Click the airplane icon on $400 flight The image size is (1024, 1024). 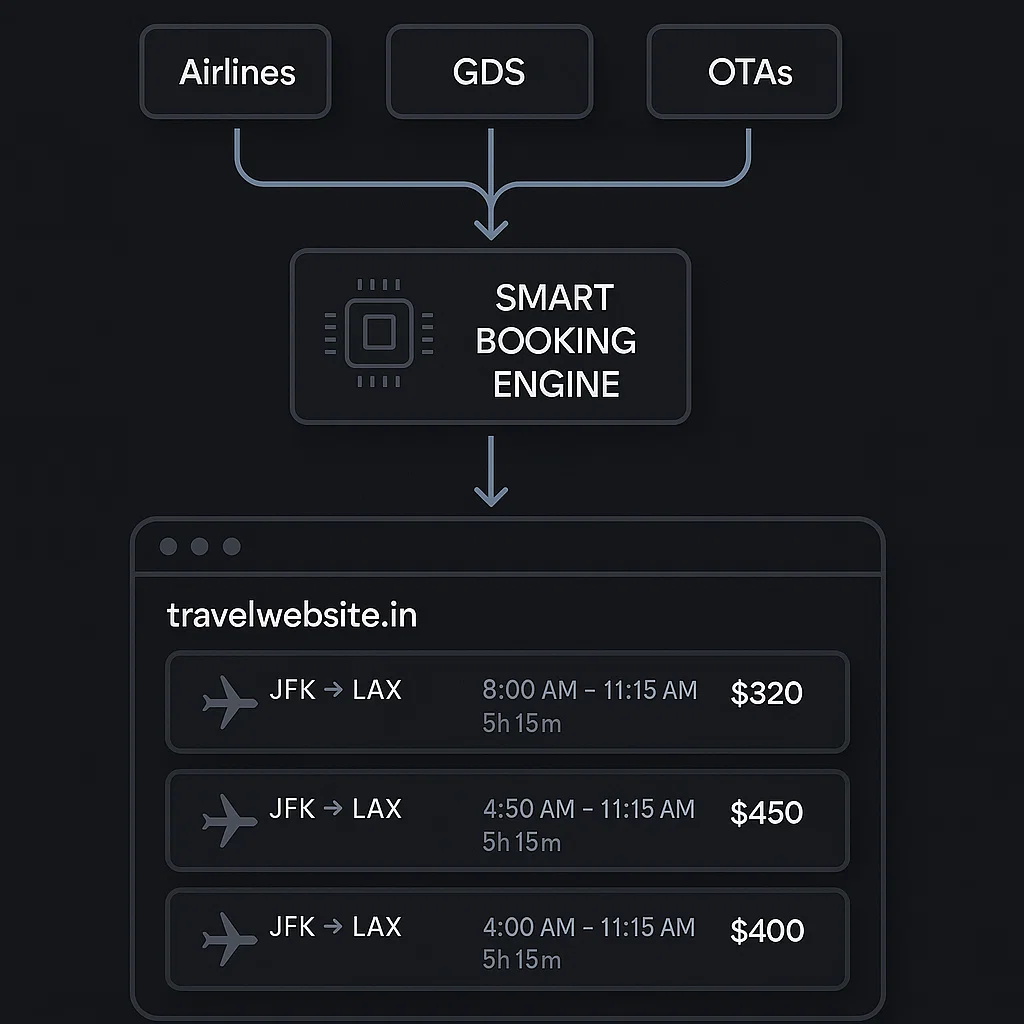[x=230, y=939]
